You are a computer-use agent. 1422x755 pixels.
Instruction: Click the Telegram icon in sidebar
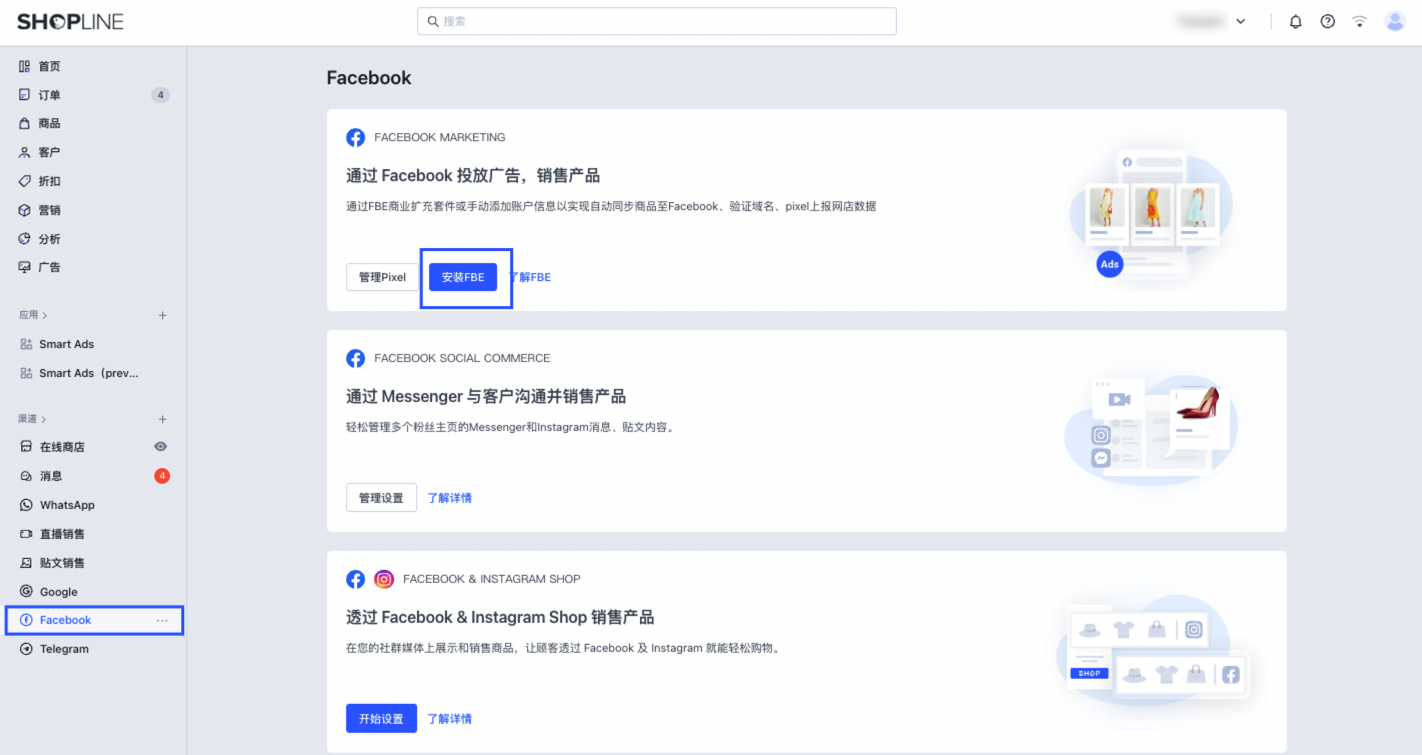tap(26, 649)
